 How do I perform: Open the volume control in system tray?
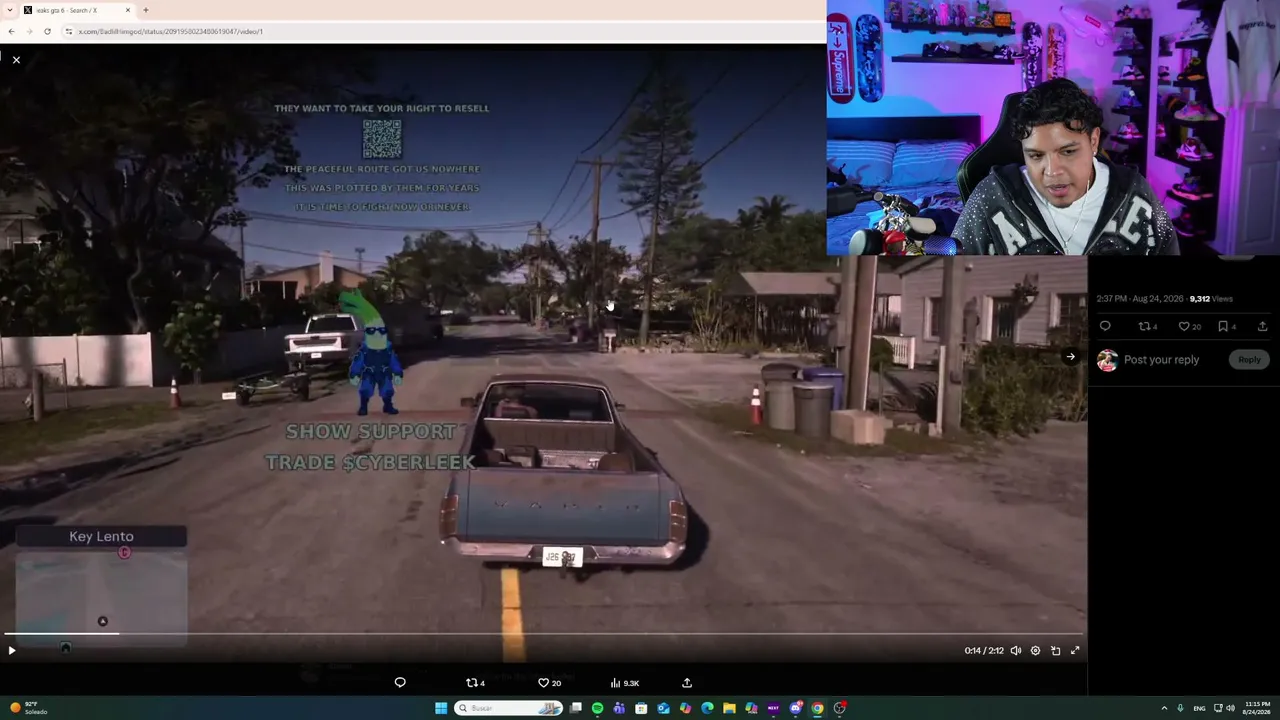[x=1230, y=708]
